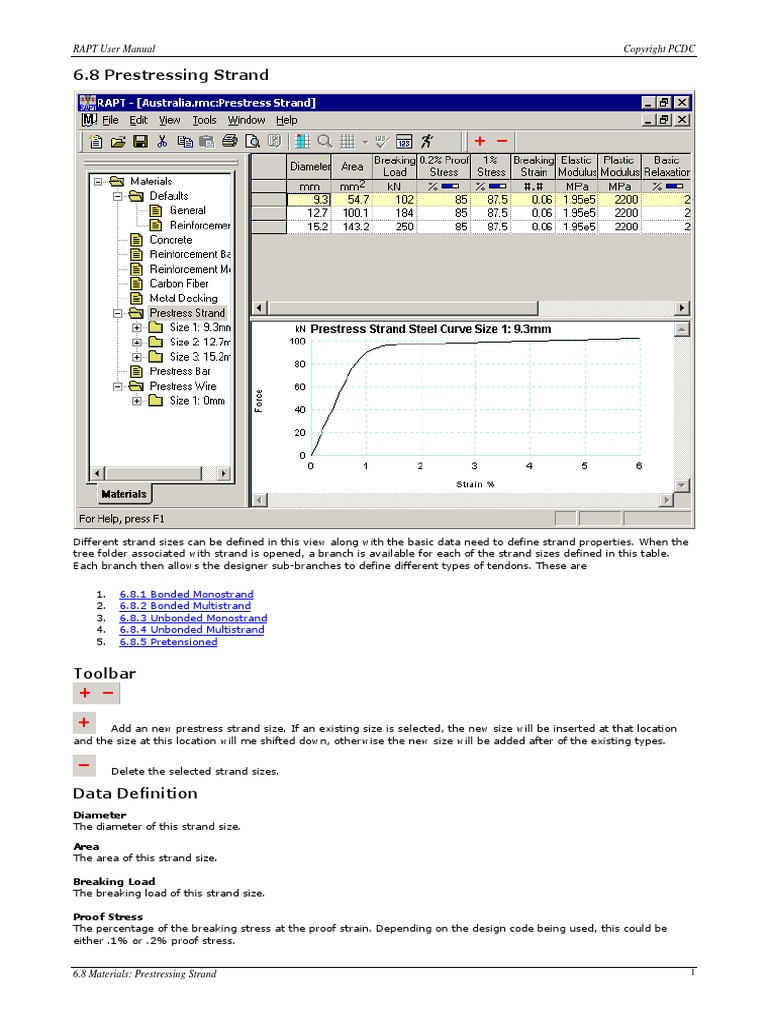
Task: Click the General page icon in tree
Action: [156, 210]
